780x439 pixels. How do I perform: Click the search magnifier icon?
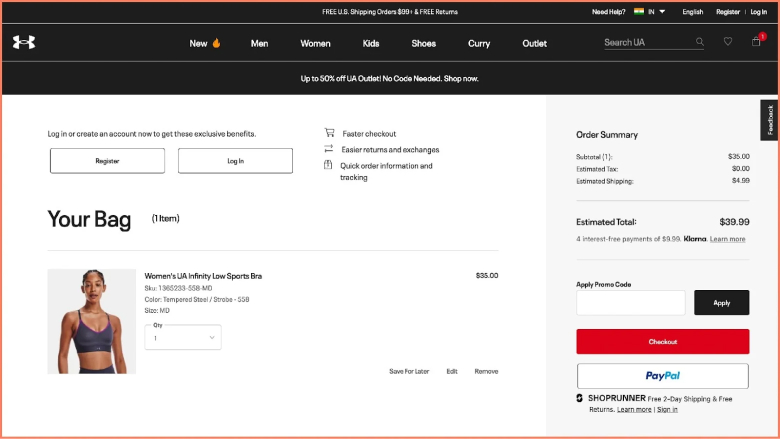(x=699, y=42)
